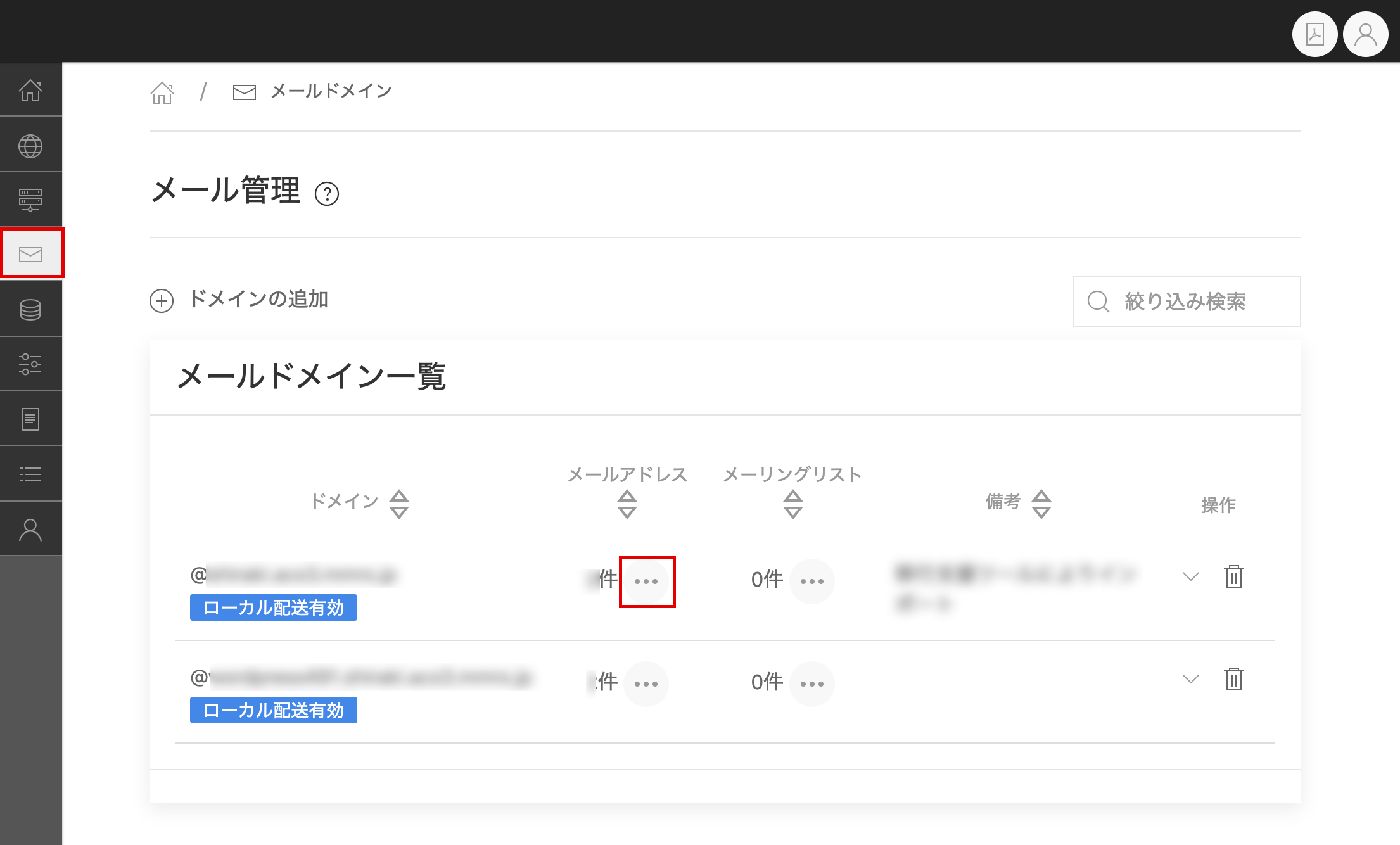Open the account profile icon in the top bar
This screenshot has width=1400, height=845.
pos(1366,35)
